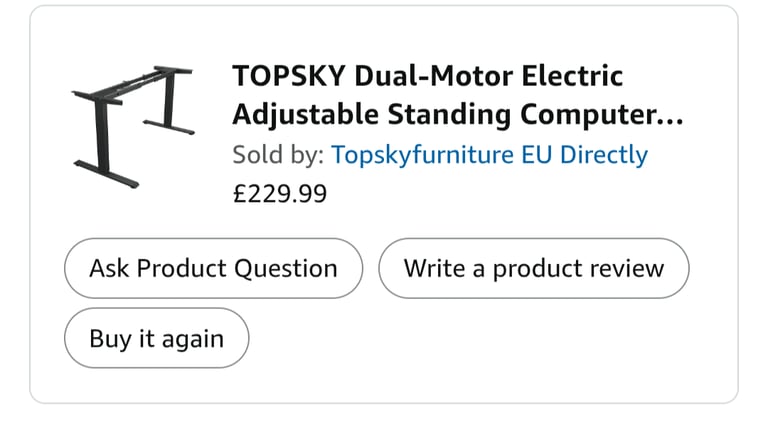
Task: Click the Ask Product Question button
Action: click(x=214, y=268)
